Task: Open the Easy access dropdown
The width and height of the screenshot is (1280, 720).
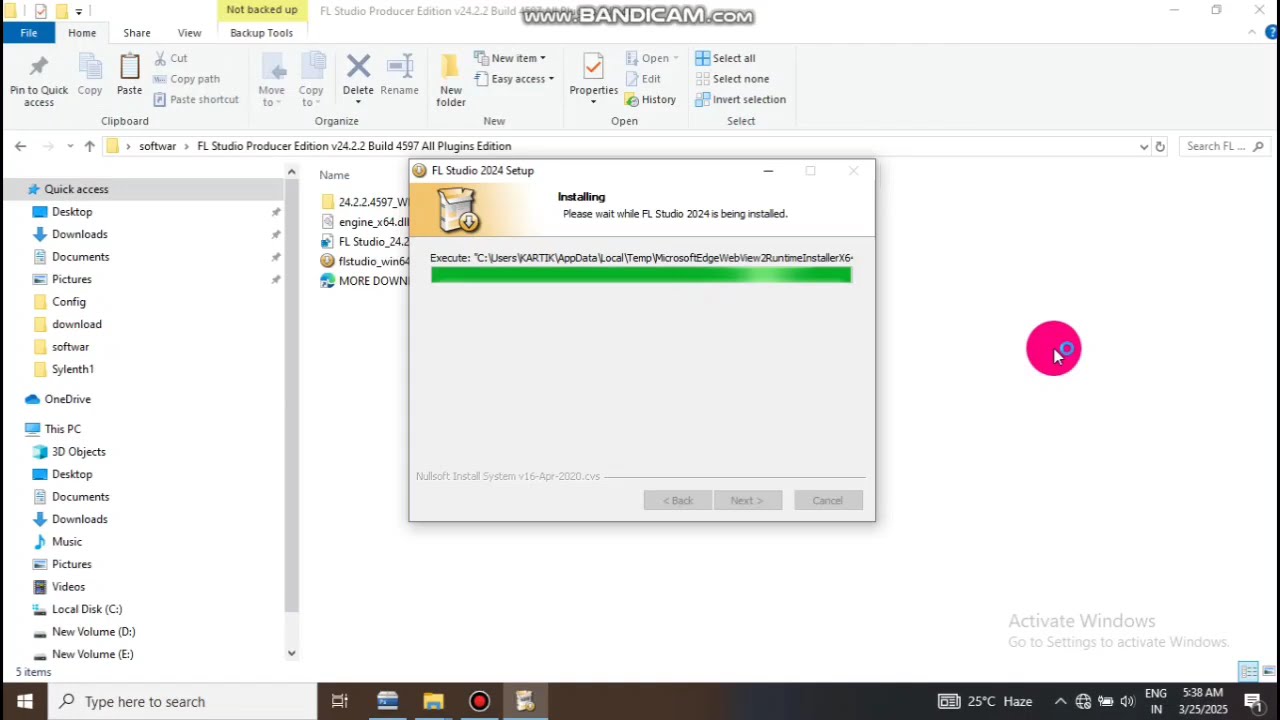Action: tap(514, 79)
